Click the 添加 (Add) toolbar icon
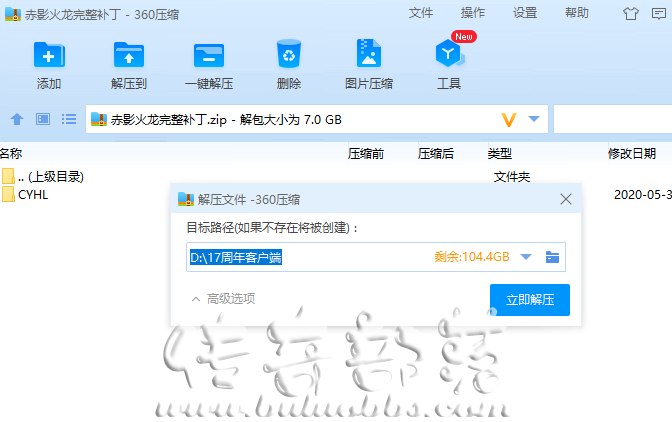 click(x=49, y=55)
